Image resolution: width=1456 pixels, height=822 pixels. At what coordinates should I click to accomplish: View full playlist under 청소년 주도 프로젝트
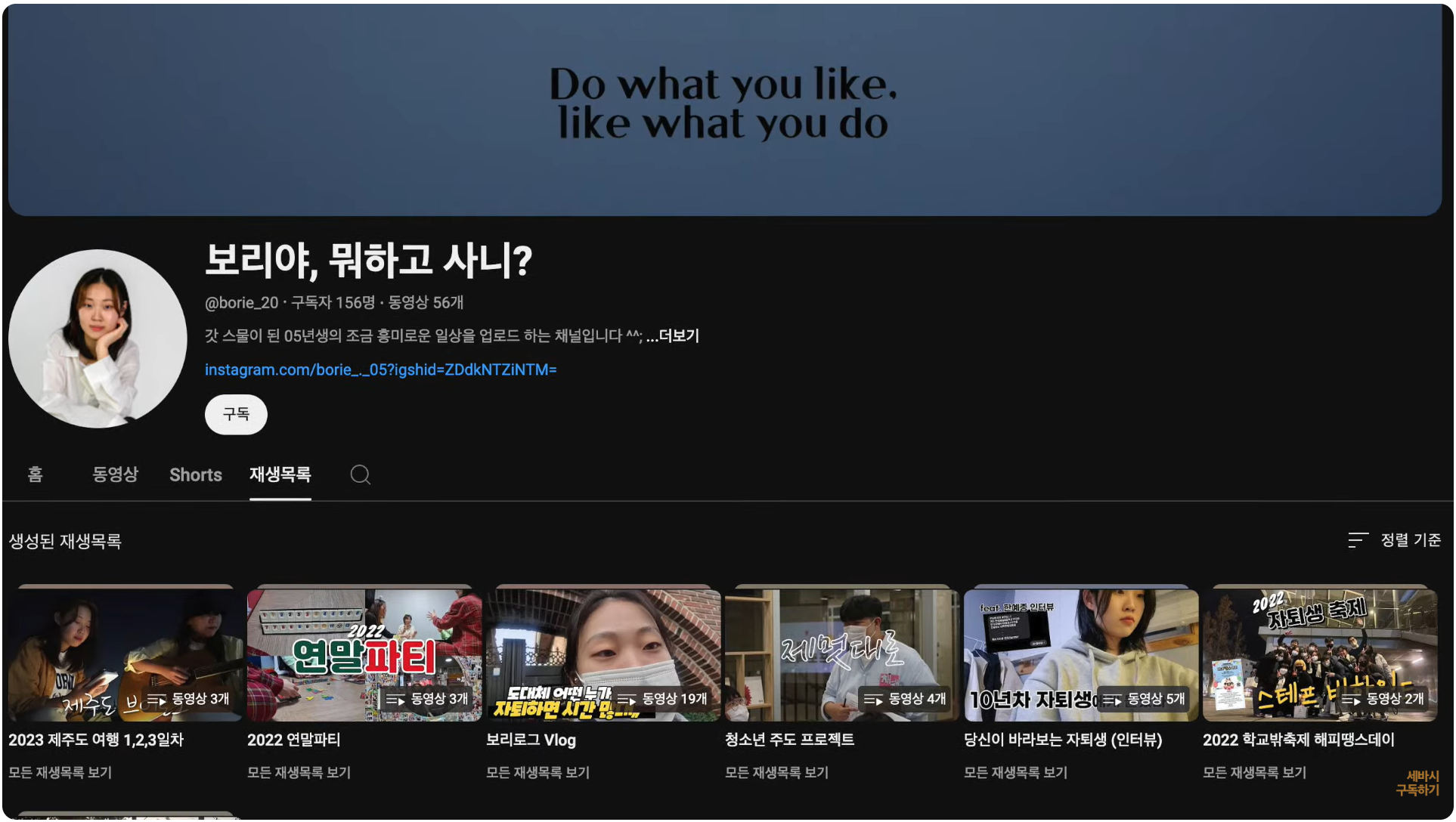[x=776, y=773]
